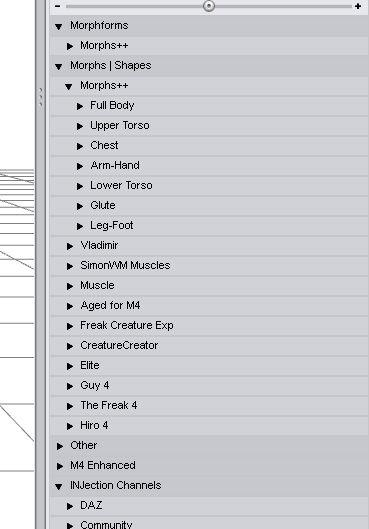Screen dimensions: 369x529
Task: Collapse Morphs++ under Morphs | Shapes
Action: (x=69, y=87)
